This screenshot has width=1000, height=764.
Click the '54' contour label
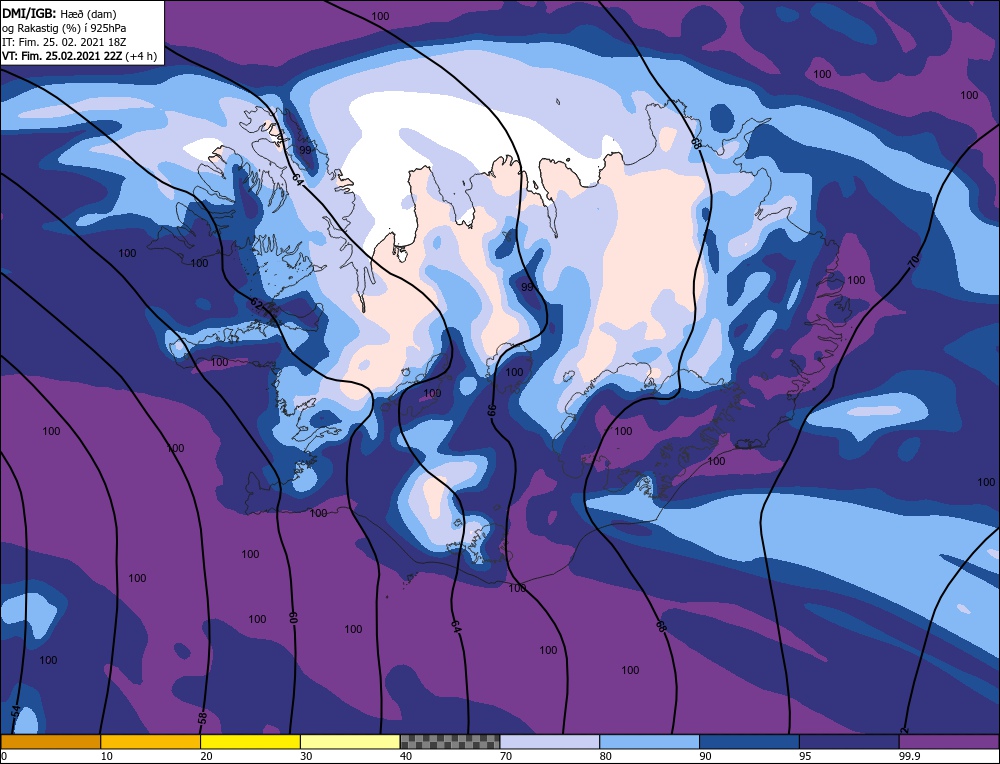click(16, 711)
